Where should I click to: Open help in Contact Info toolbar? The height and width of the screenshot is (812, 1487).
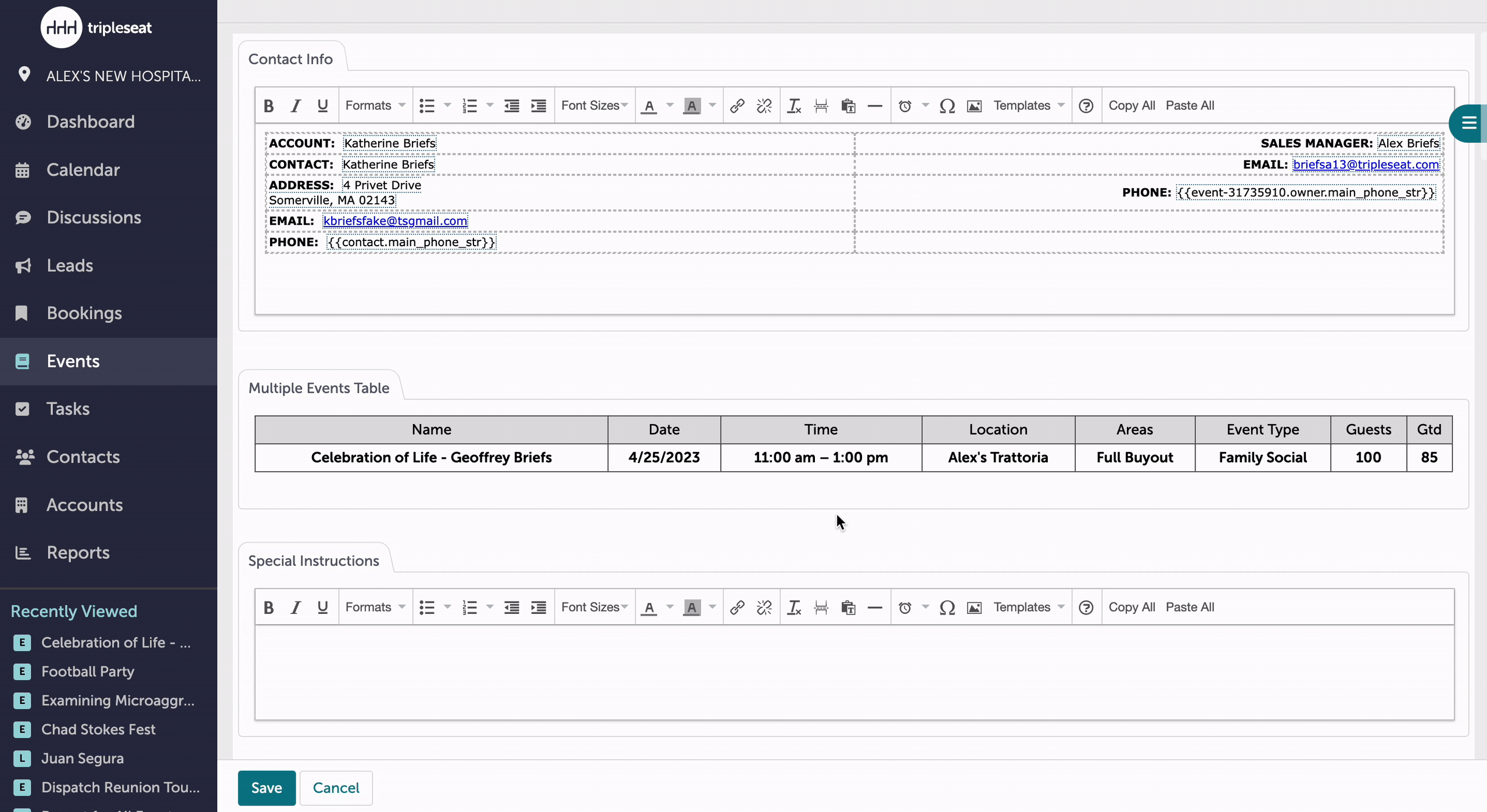[1086, 106]
